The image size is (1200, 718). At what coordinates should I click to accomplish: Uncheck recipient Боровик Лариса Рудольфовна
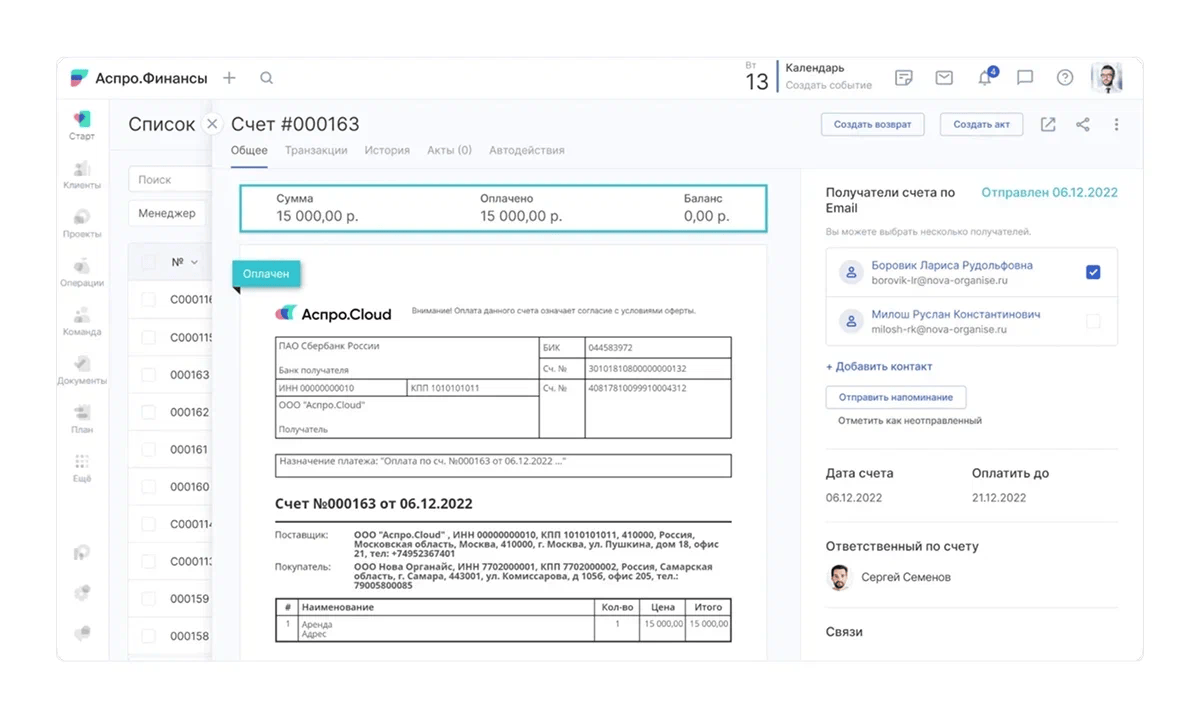pyautogui.click(x=1093, y=272)
